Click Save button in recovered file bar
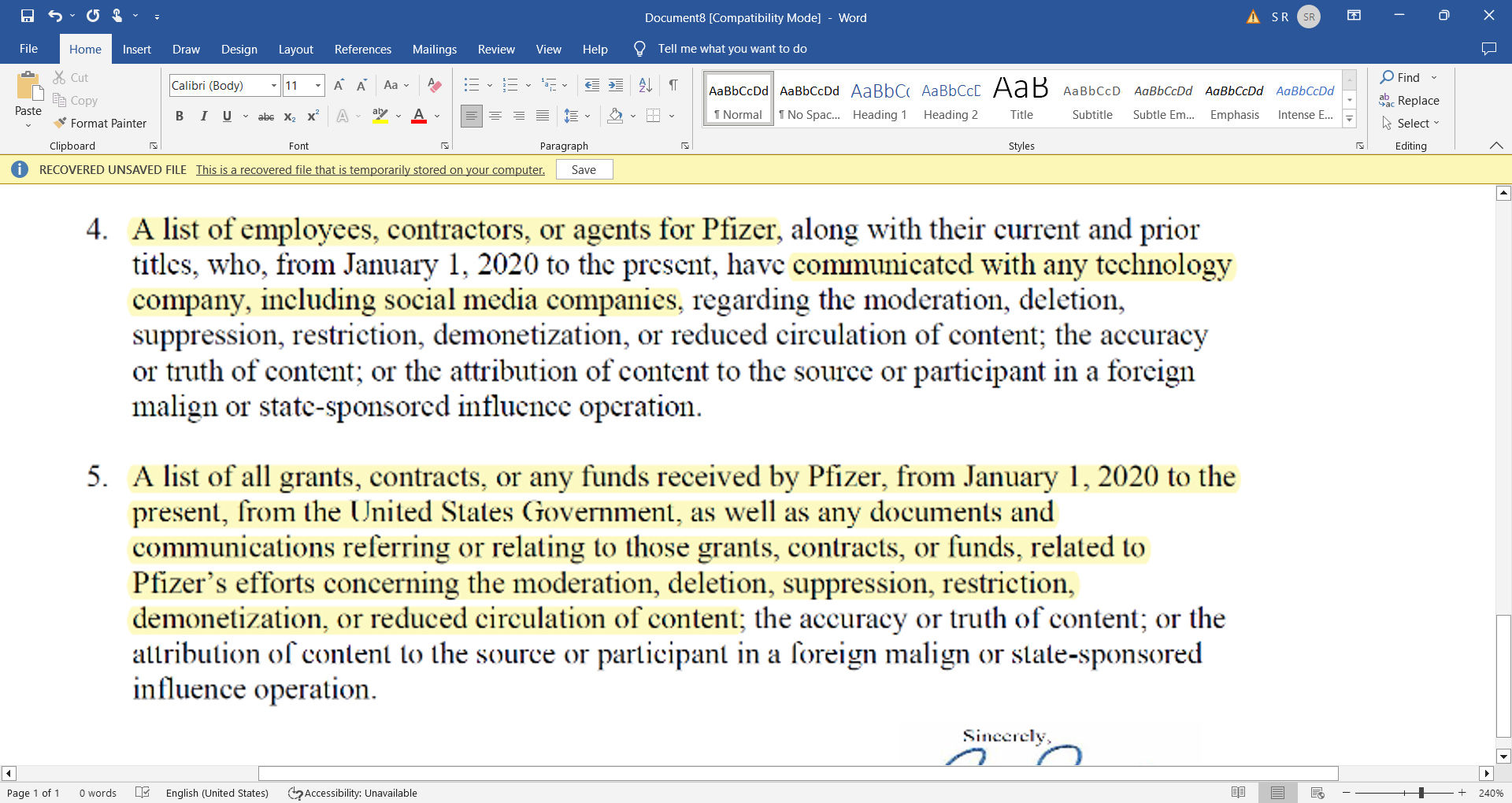The image size is (1512, 803). point(584,169)
